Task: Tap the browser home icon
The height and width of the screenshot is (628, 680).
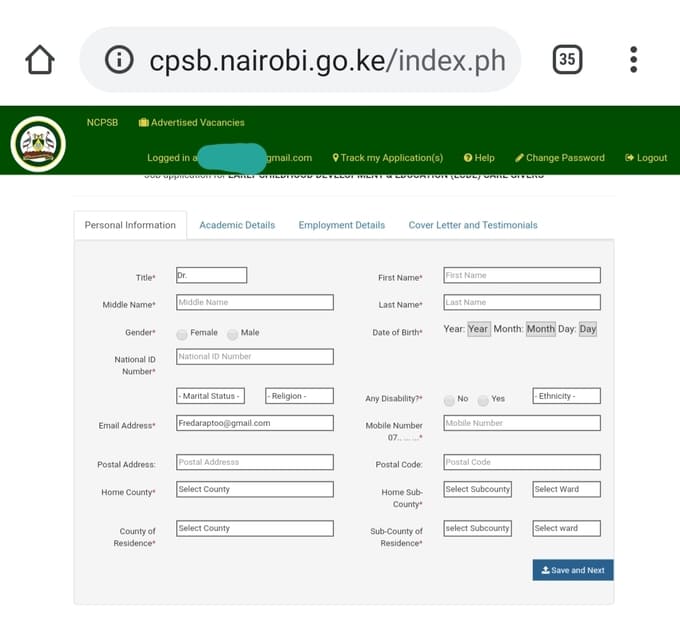Action: click(40, 60)
